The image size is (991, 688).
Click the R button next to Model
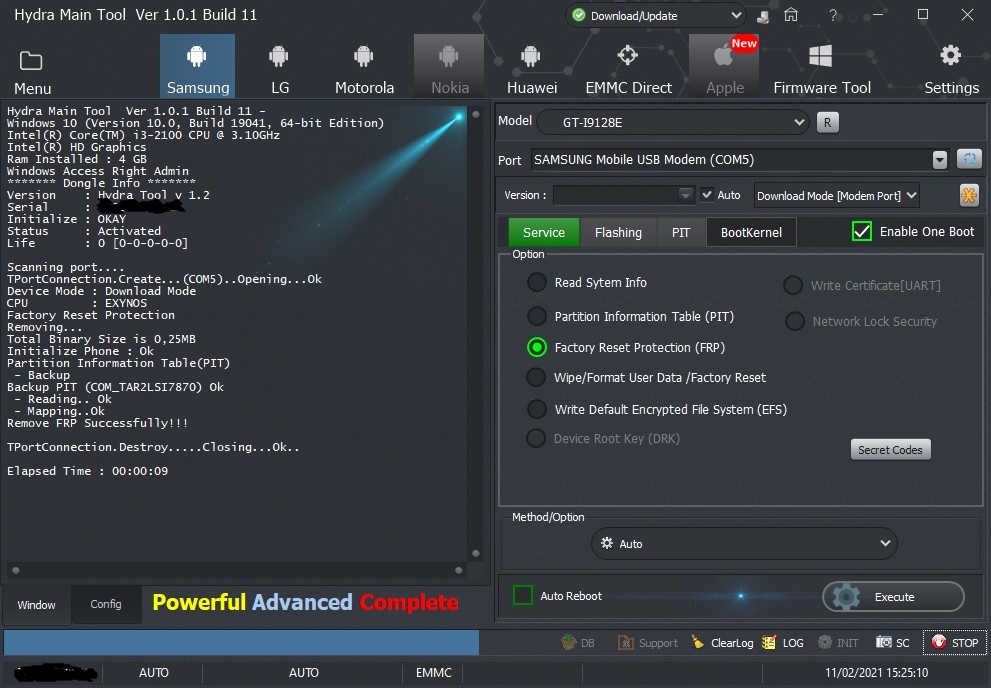(828, 122)
